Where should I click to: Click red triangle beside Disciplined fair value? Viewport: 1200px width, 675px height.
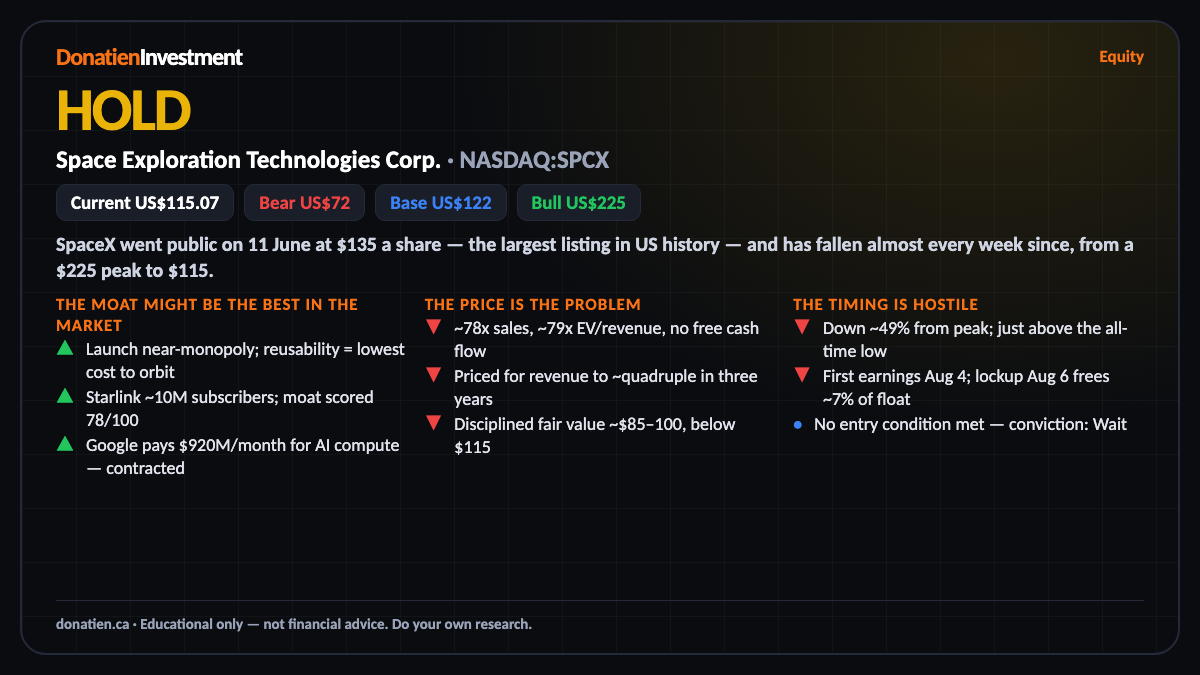(433, 424)
